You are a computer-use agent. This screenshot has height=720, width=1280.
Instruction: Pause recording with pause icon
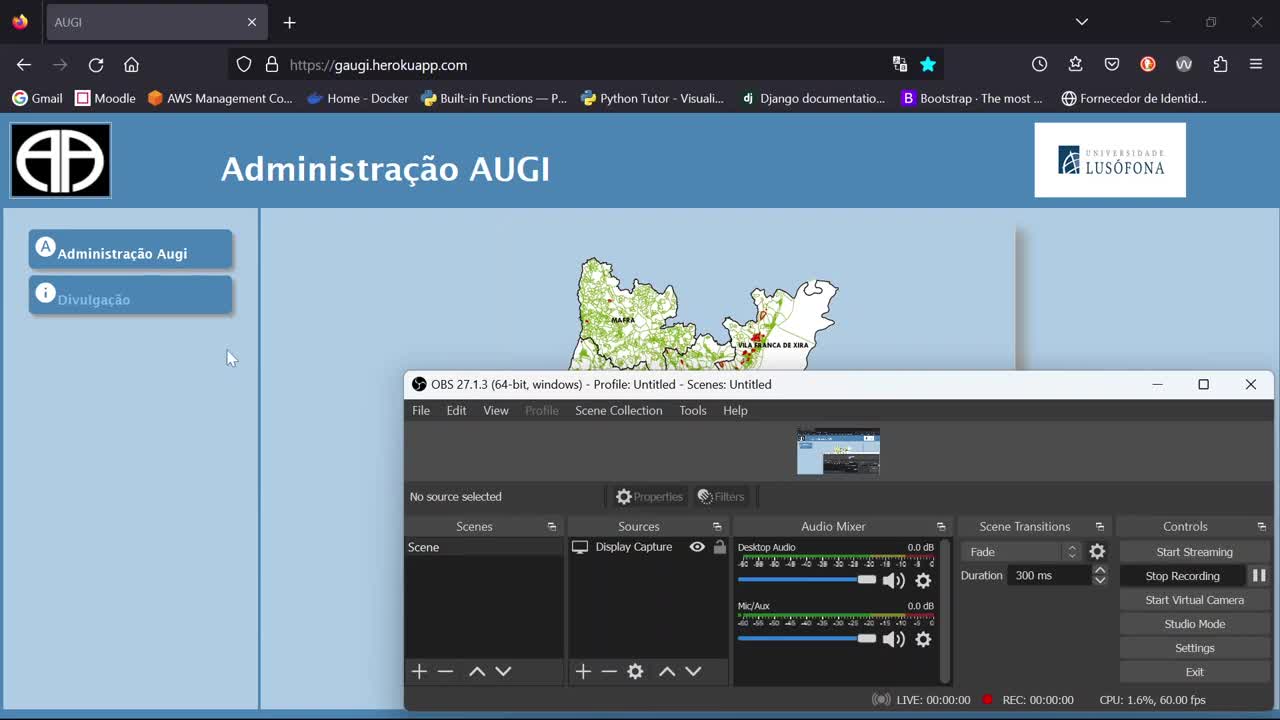(1259, 576)
